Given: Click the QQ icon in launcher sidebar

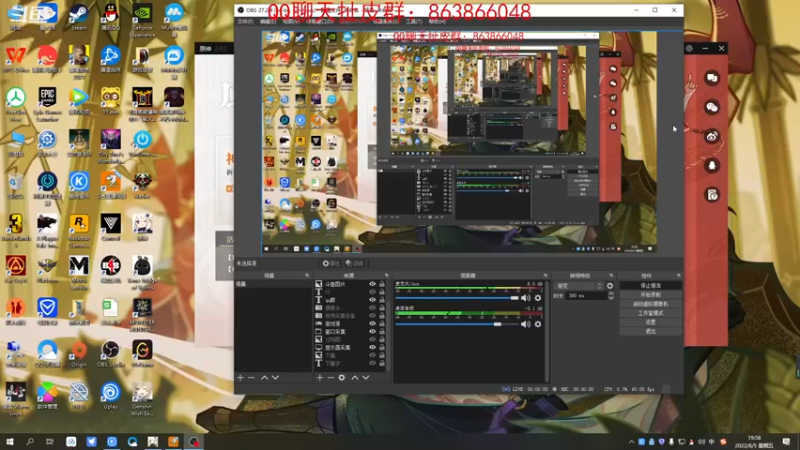Looking at the screenshot, I should tap(712, 165).
